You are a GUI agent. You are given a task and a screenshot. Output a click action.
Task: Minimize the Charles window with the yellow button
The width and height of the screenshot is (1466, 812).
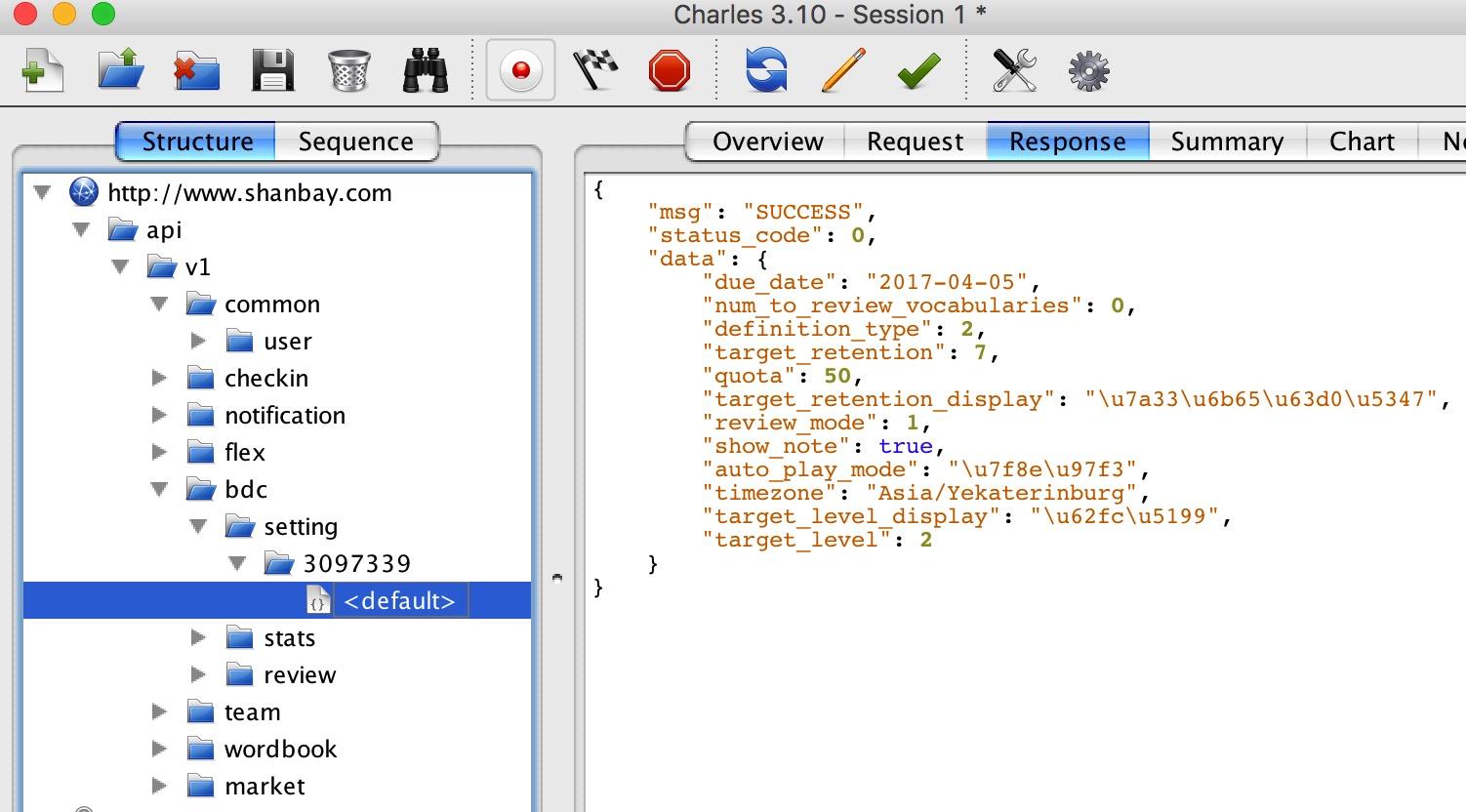click(64, 14)
